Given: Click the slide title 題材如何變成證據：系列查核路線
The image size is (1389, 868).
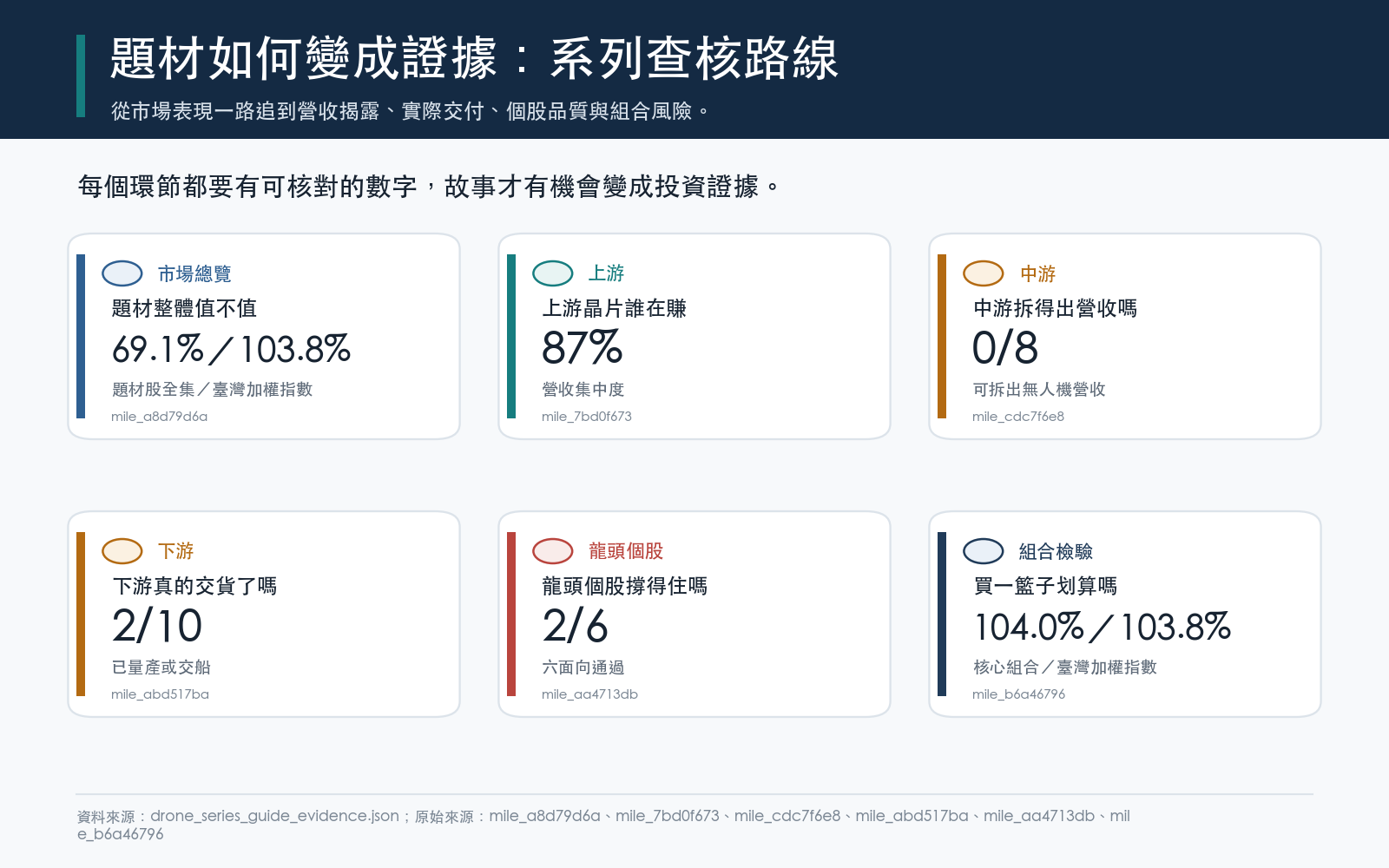Looking at the screenshot, I should pyautogui.click(x=475, y=59).
